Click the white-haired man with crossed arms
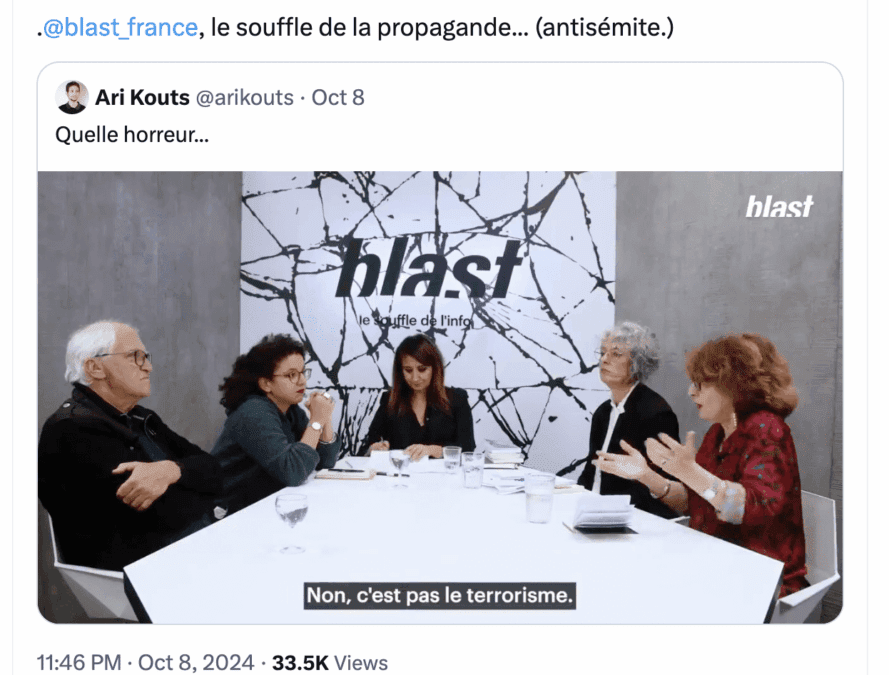Image resolution: width=889 pixels, height=675 pixels. 113,442
